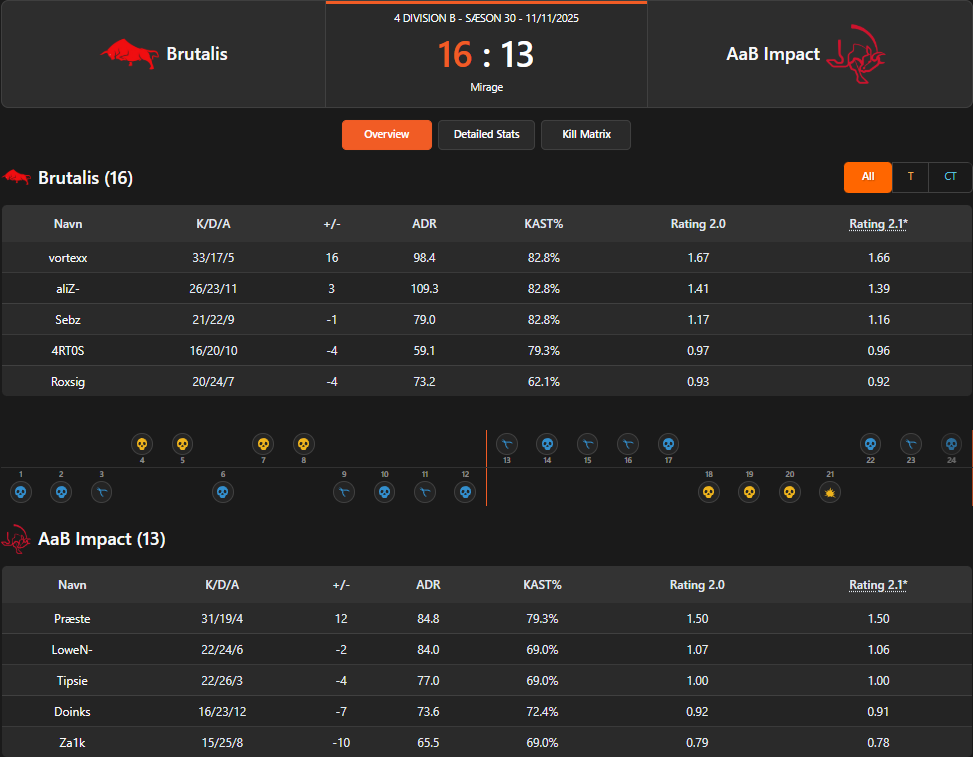
Task: Click player name aliZ-
Action: [x=68, y=289]
